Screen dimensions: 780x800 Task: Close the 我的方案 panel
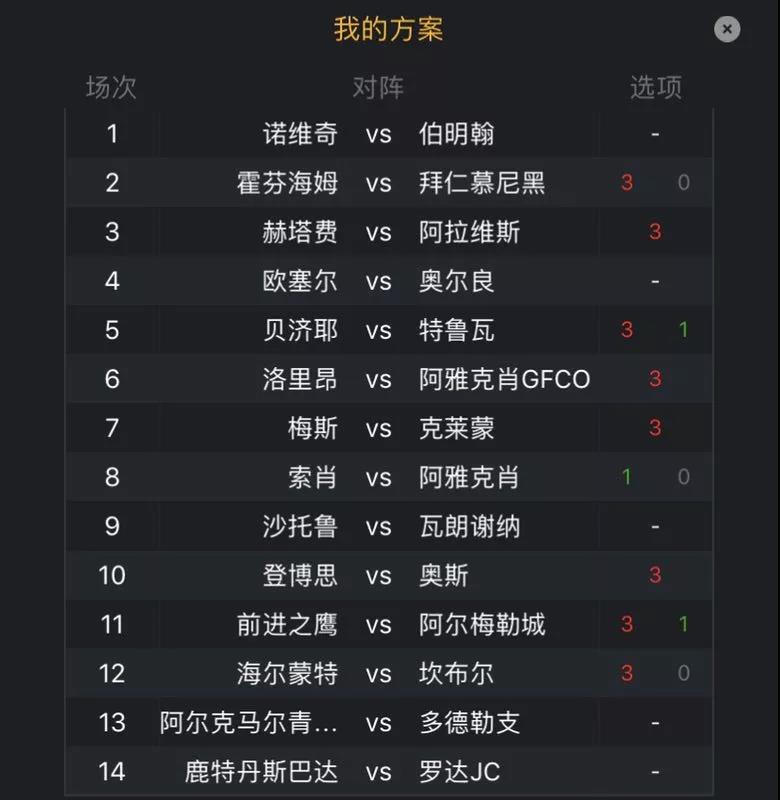727,29
